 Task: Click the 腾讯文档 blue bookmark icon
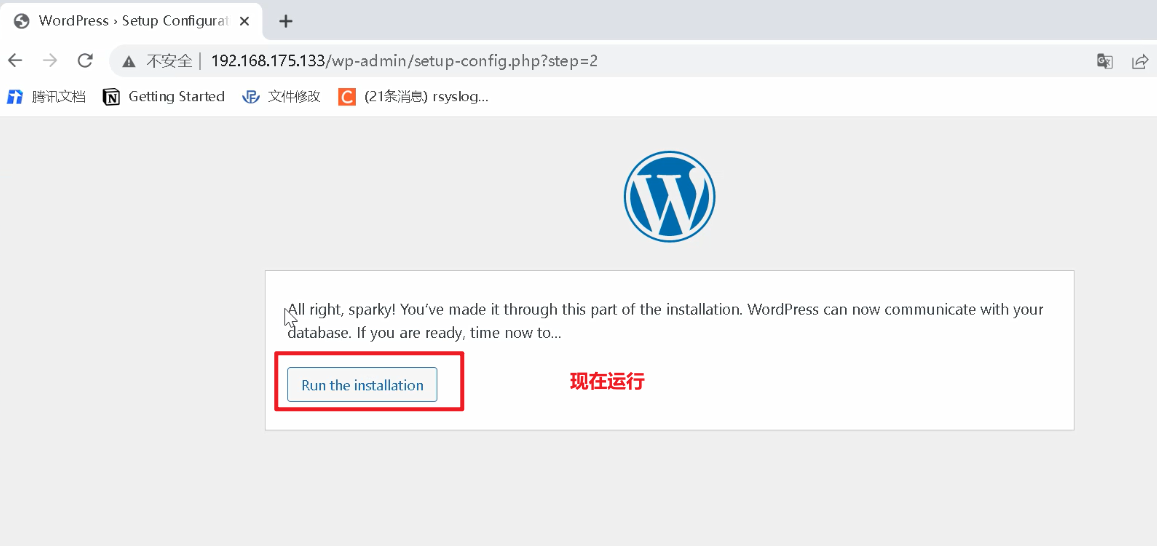[15, 97]
